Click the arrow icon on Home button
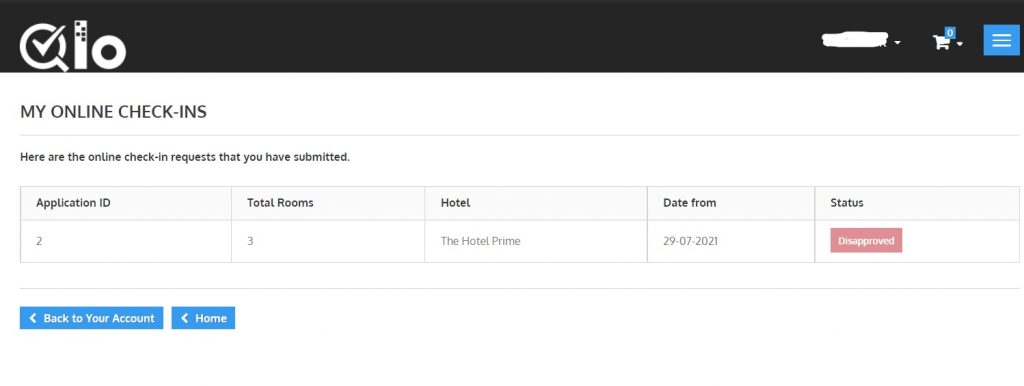The height and width of the screenshot is (386, 1024). pos(184,318)
